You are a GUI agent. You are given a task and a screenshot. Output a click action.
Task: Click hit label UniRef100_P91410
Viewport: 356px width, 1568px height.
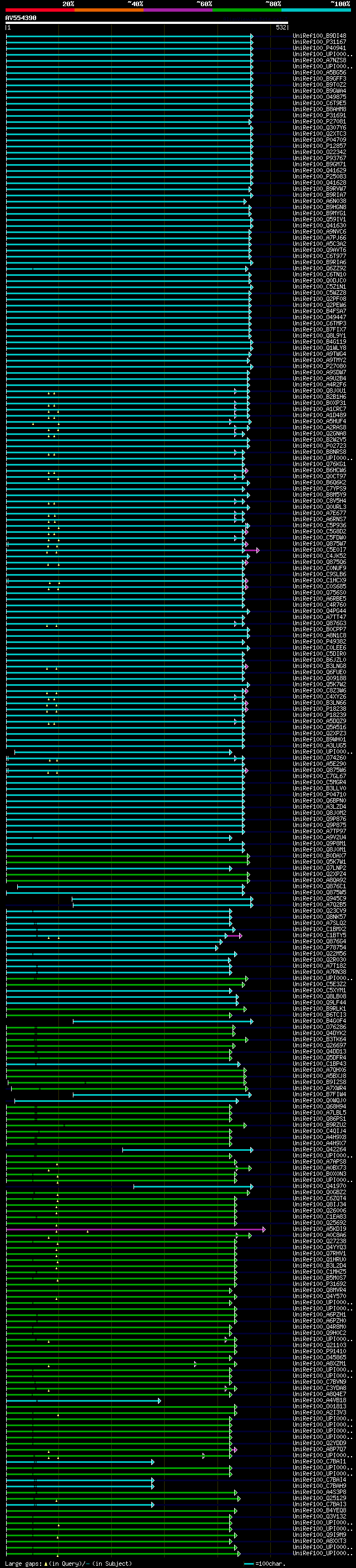pos(319,1351)
